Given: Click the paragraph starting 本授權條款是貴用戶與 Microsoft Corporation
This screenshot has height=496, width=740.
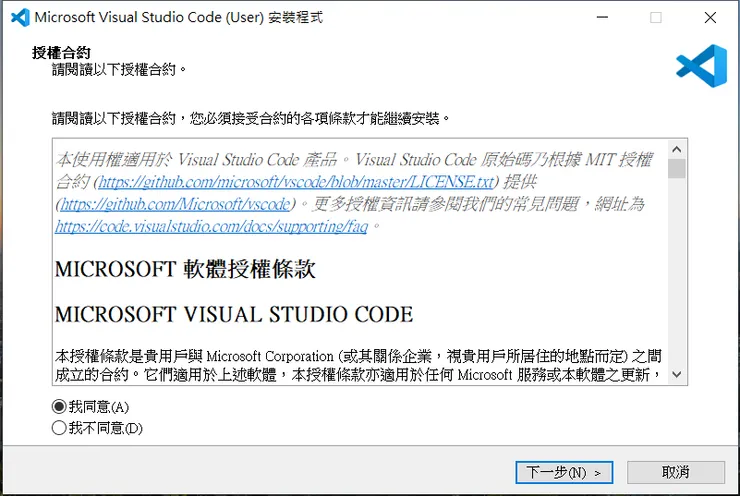Looking at the screenshot, I should click(359, 365).
